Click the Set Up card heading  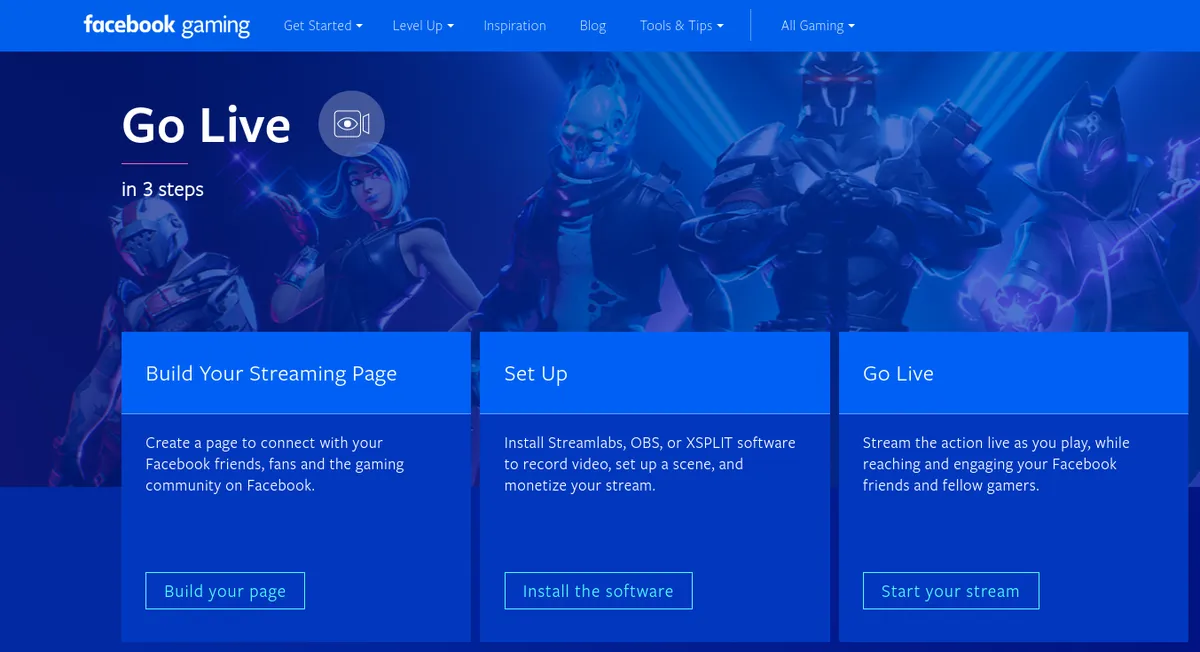535,374
